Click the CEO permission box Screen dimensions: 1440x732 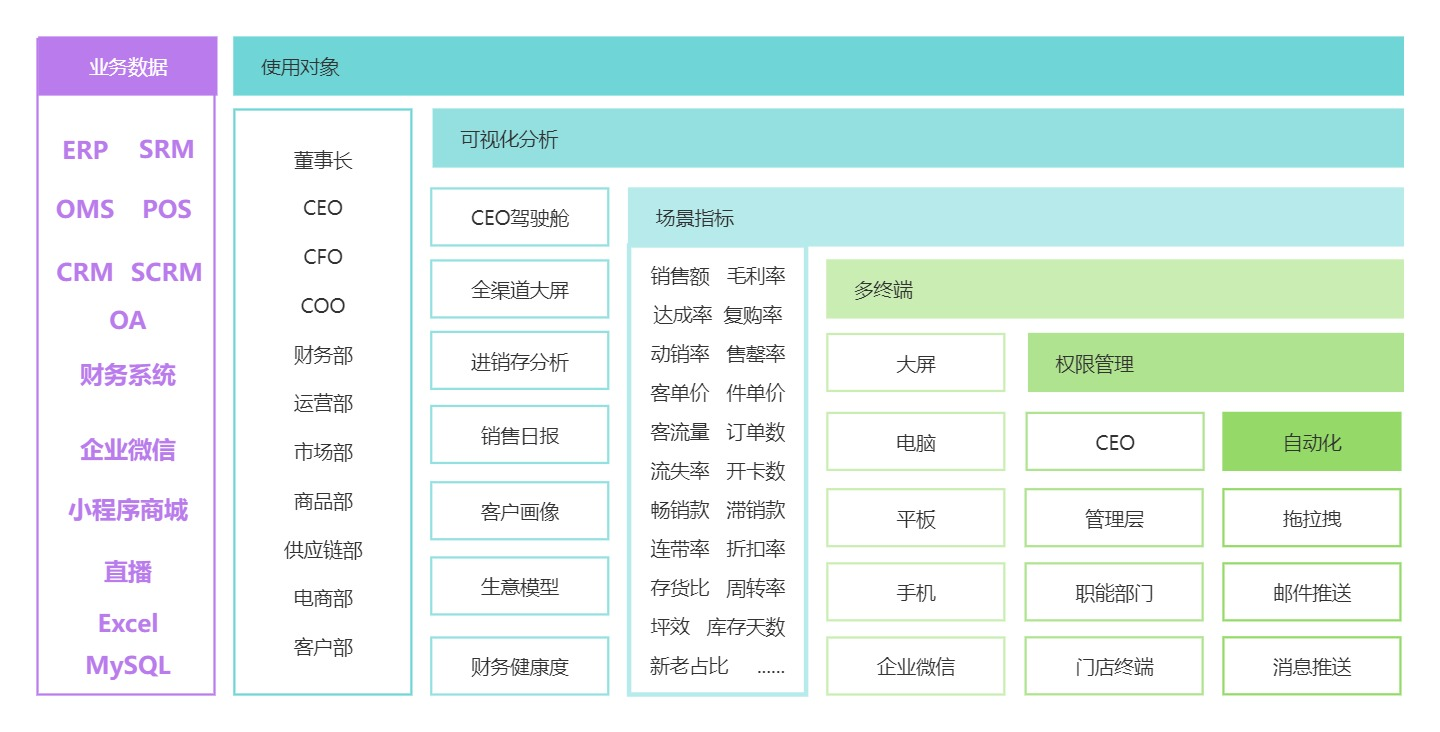(1115, 442)
